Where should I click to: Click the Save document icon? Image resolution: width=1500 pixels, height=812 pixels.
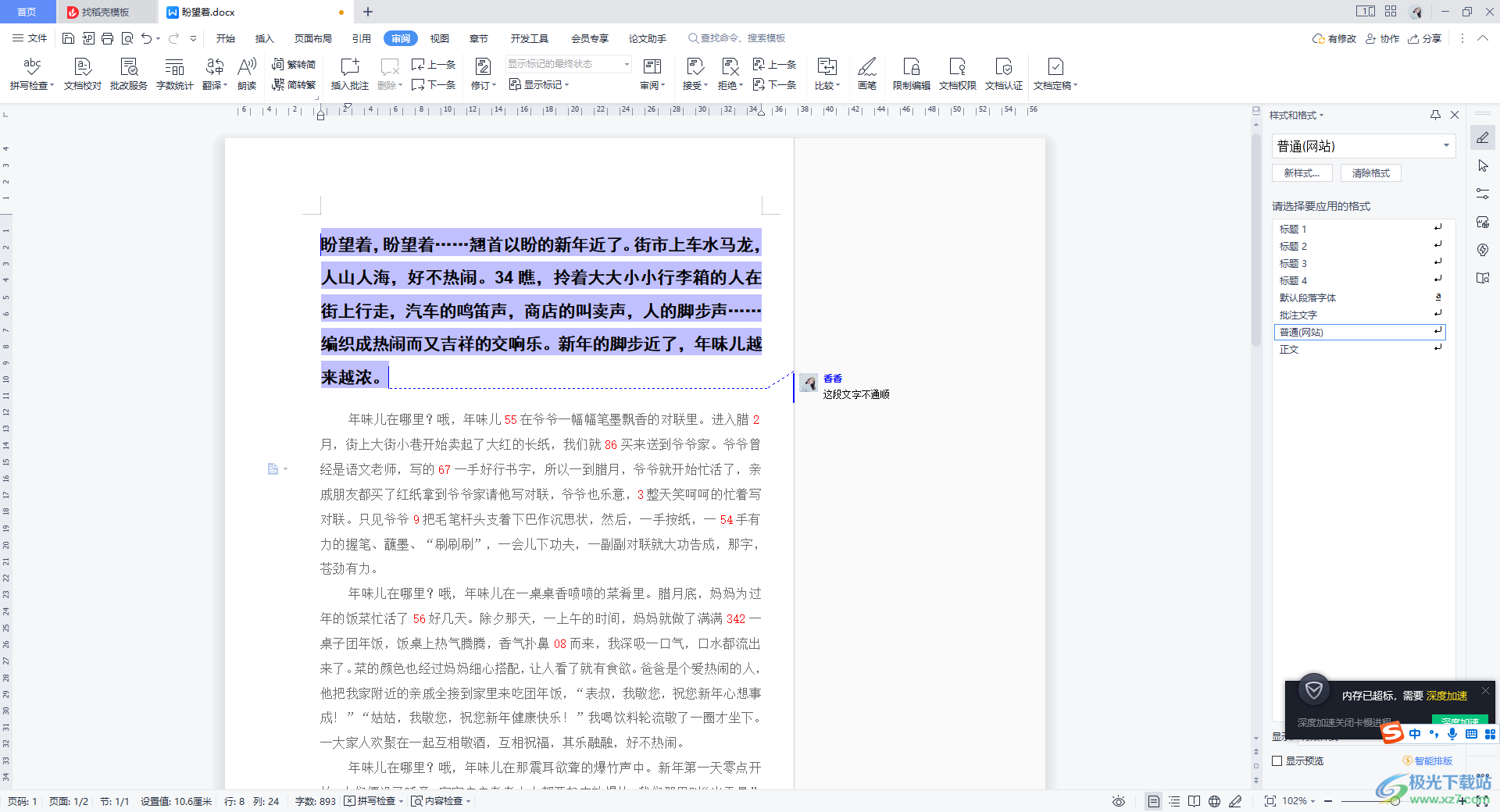68,38
